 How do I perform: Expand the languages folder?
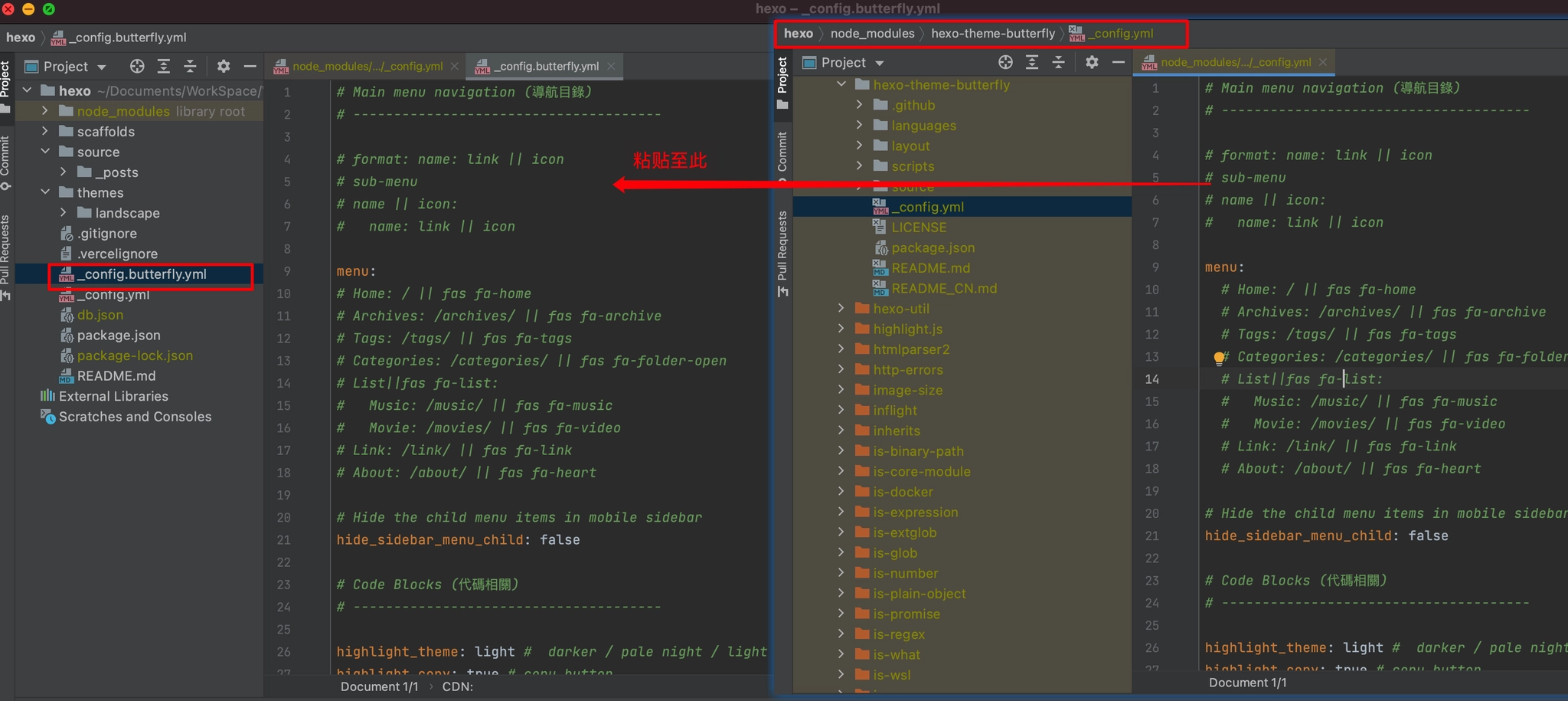[860, 125]
